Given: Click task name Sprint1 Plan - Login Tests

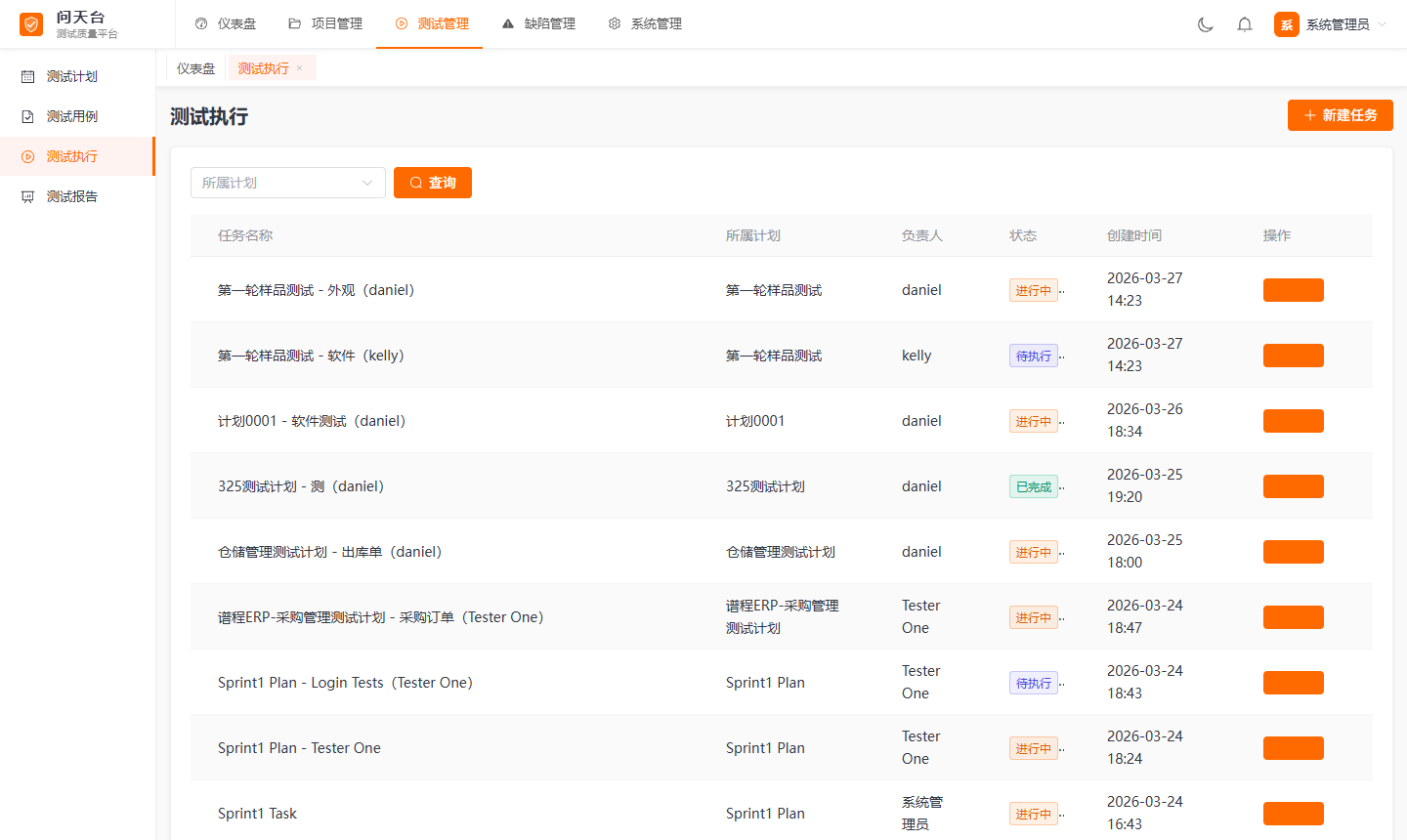Looking at the screenshot, I should click(x=345, y=683).
